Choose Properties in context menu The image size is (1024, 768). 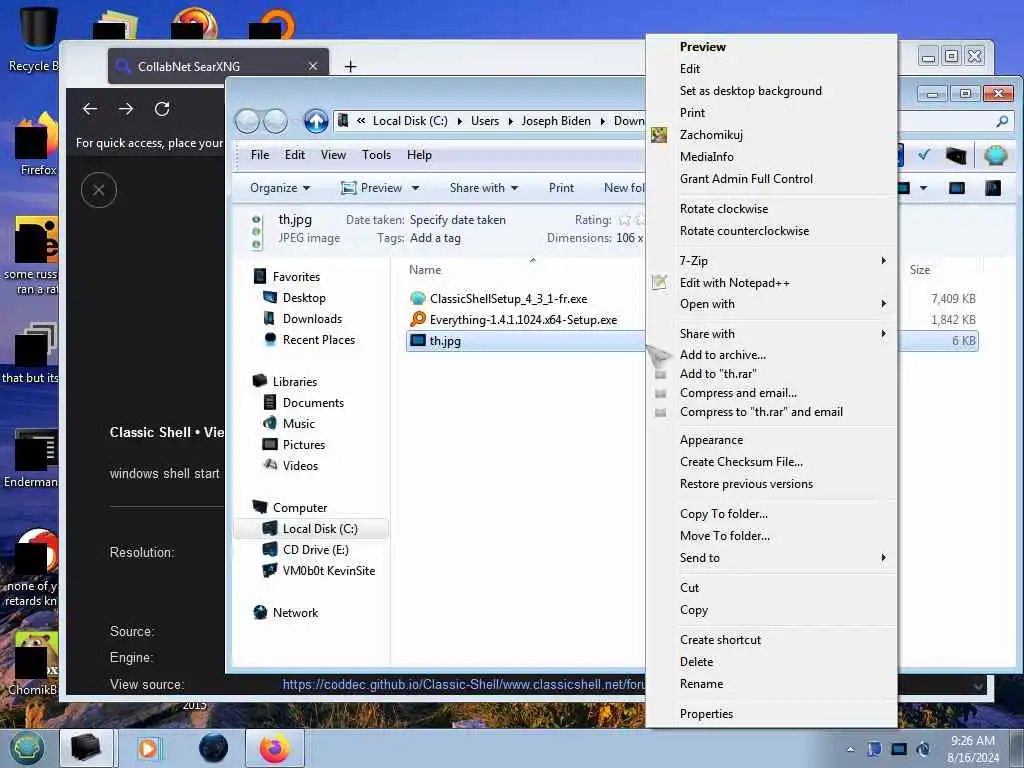tap(706, 714)
